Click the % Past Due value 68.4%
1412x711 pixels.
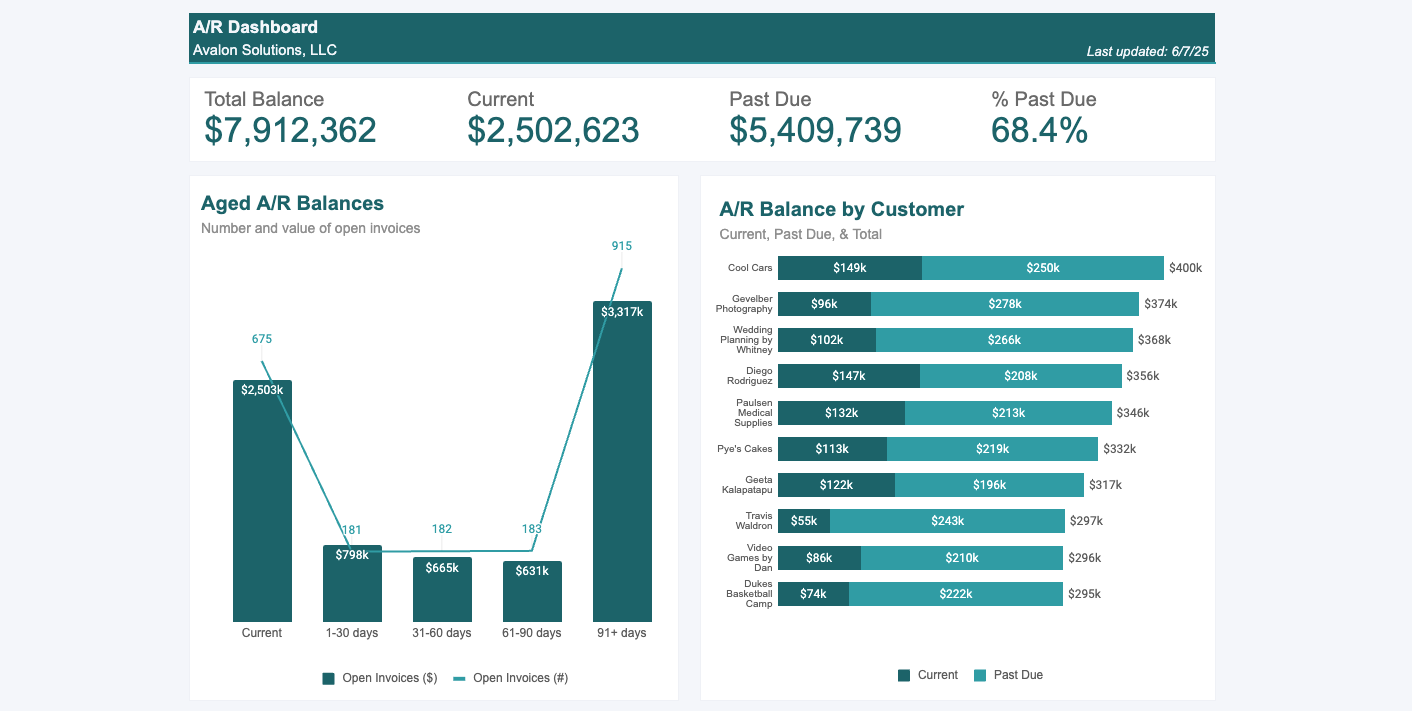click(1039, 130)
